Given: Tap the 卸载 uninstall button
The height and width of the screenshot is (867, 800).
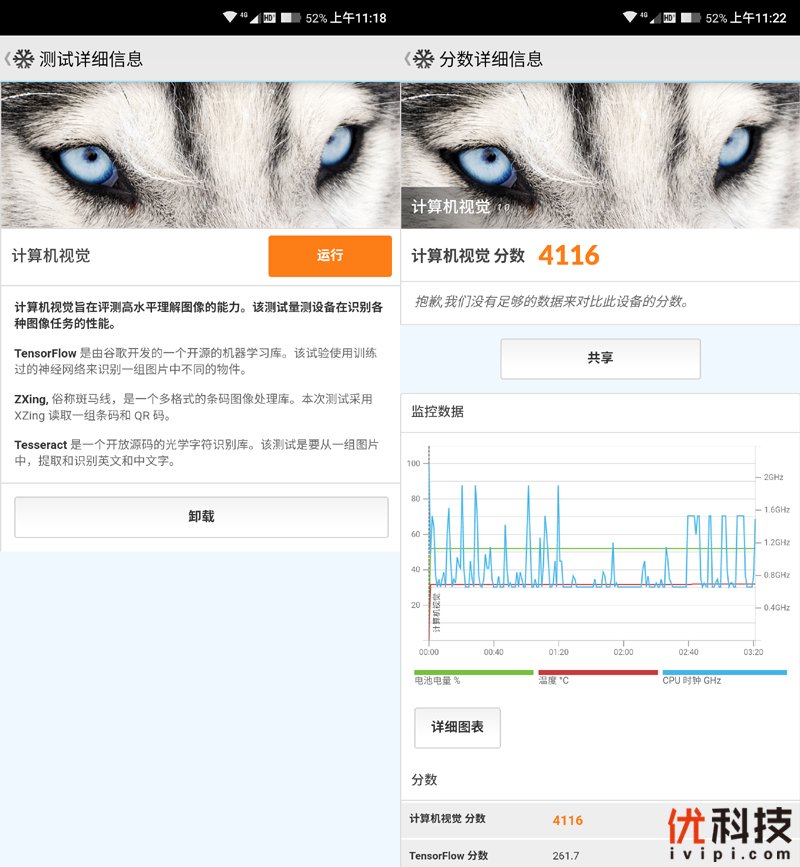Looking at the screenshot, I should 201,516.
